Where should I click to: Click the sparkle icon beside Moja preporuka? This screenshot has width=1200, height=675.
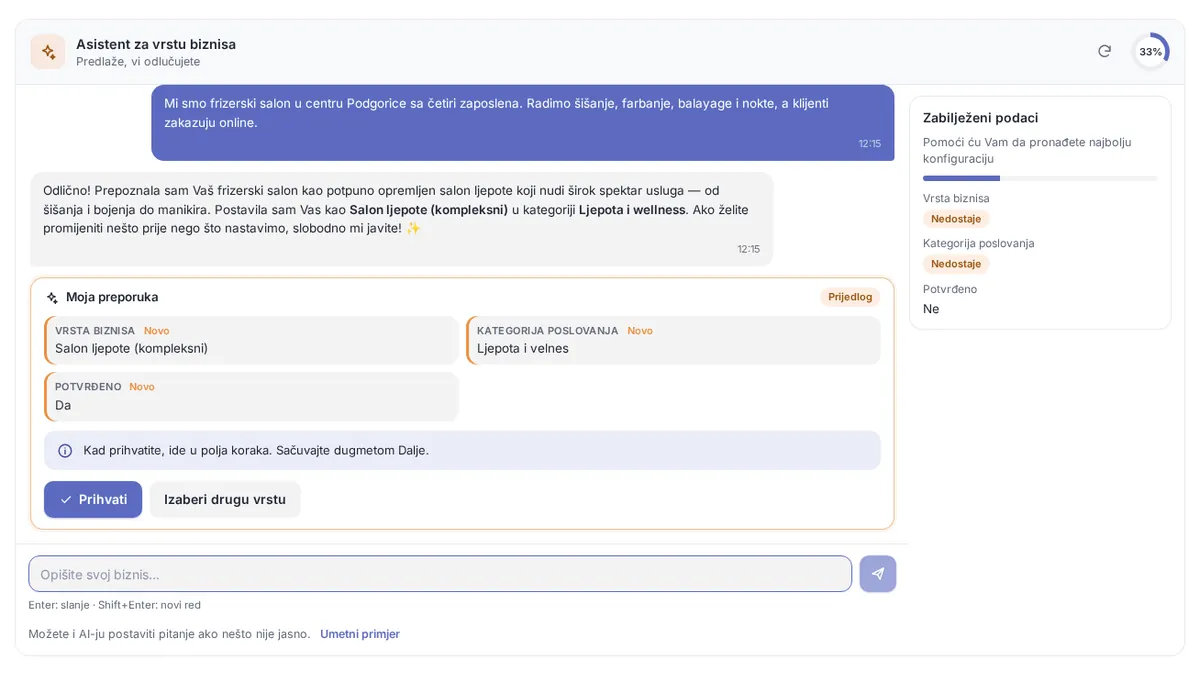(x=52, y=297)
